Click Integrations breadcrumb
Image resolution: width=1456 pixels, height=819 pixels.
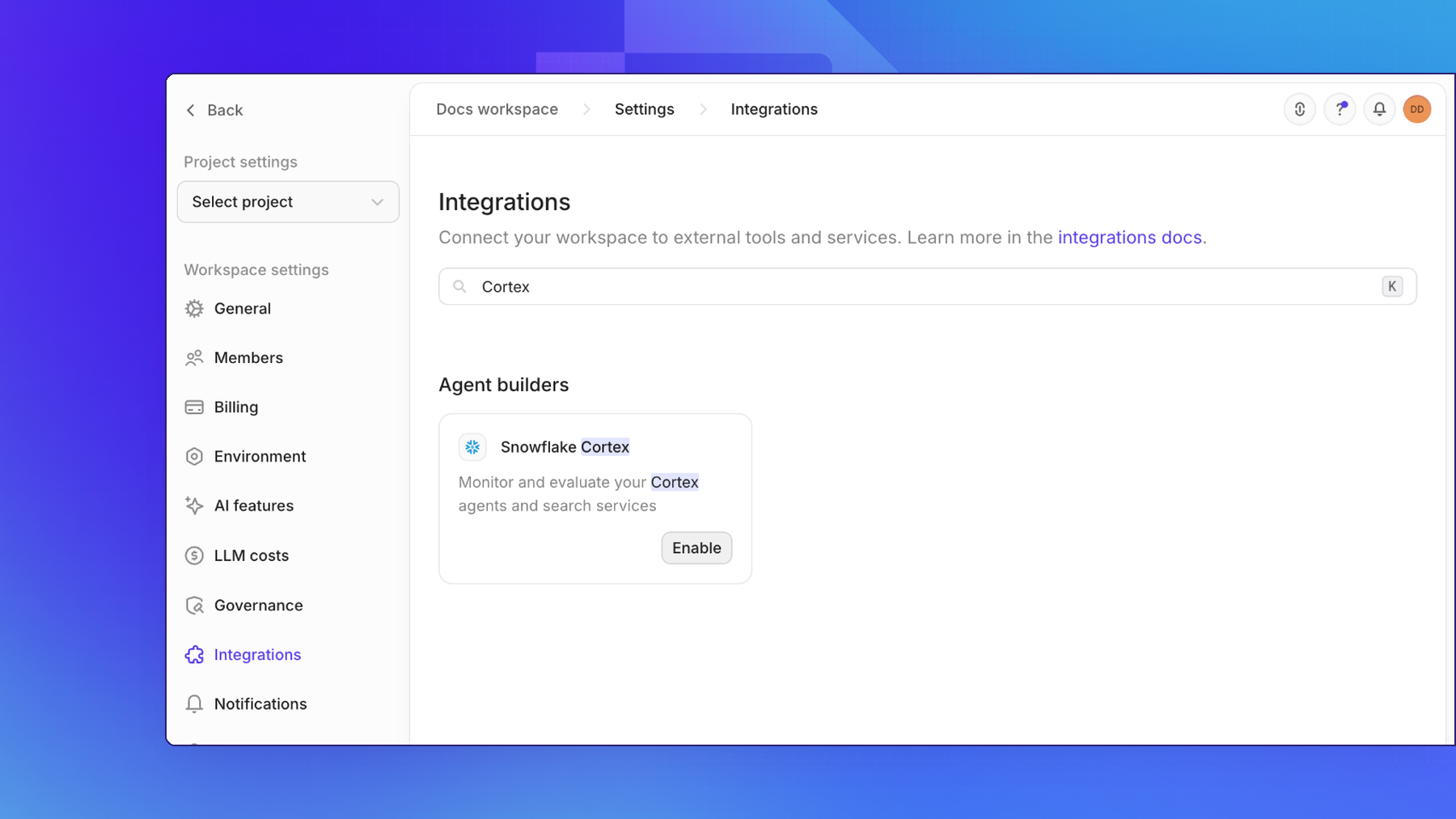click(x=774, y=109)
